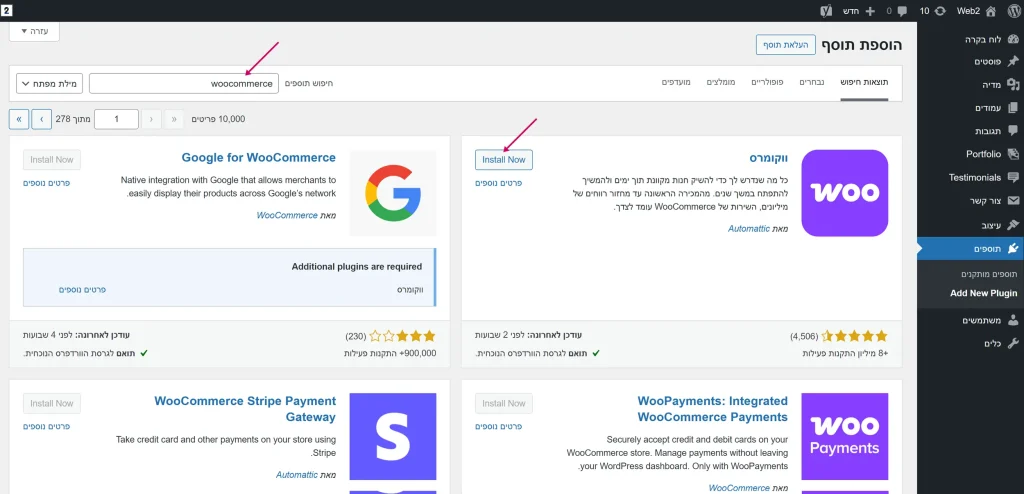Install Now for the ווקומרס plugin
Viewport: 1024px width, 494px height.
[504, 159]
